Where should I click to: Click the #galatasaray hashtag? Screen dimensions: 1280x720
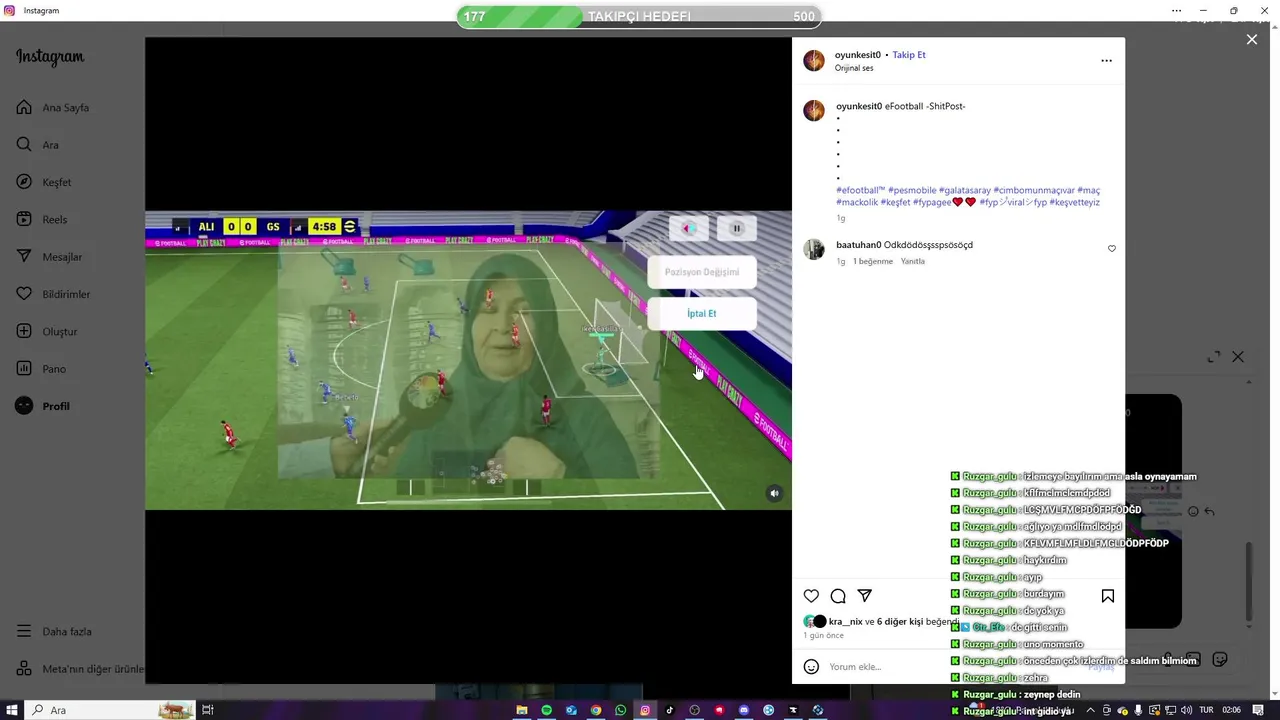coord(965,190)
